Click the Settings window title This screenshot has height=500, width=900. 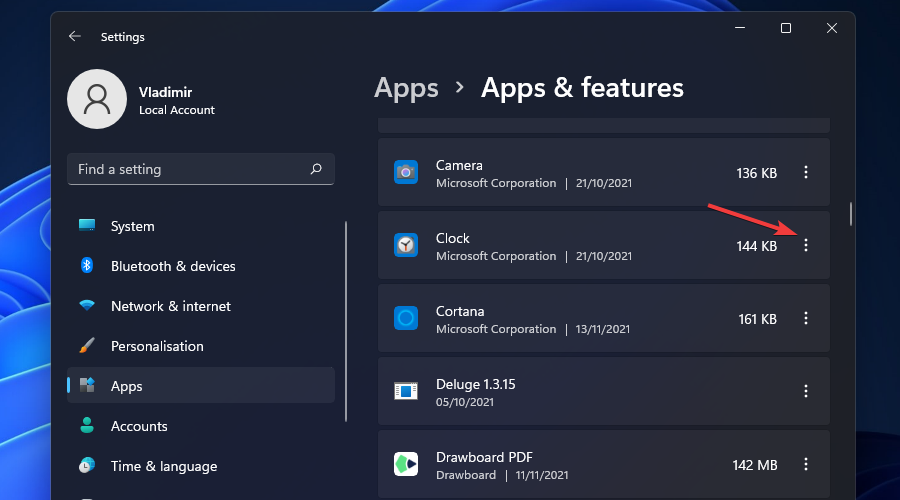122,37
